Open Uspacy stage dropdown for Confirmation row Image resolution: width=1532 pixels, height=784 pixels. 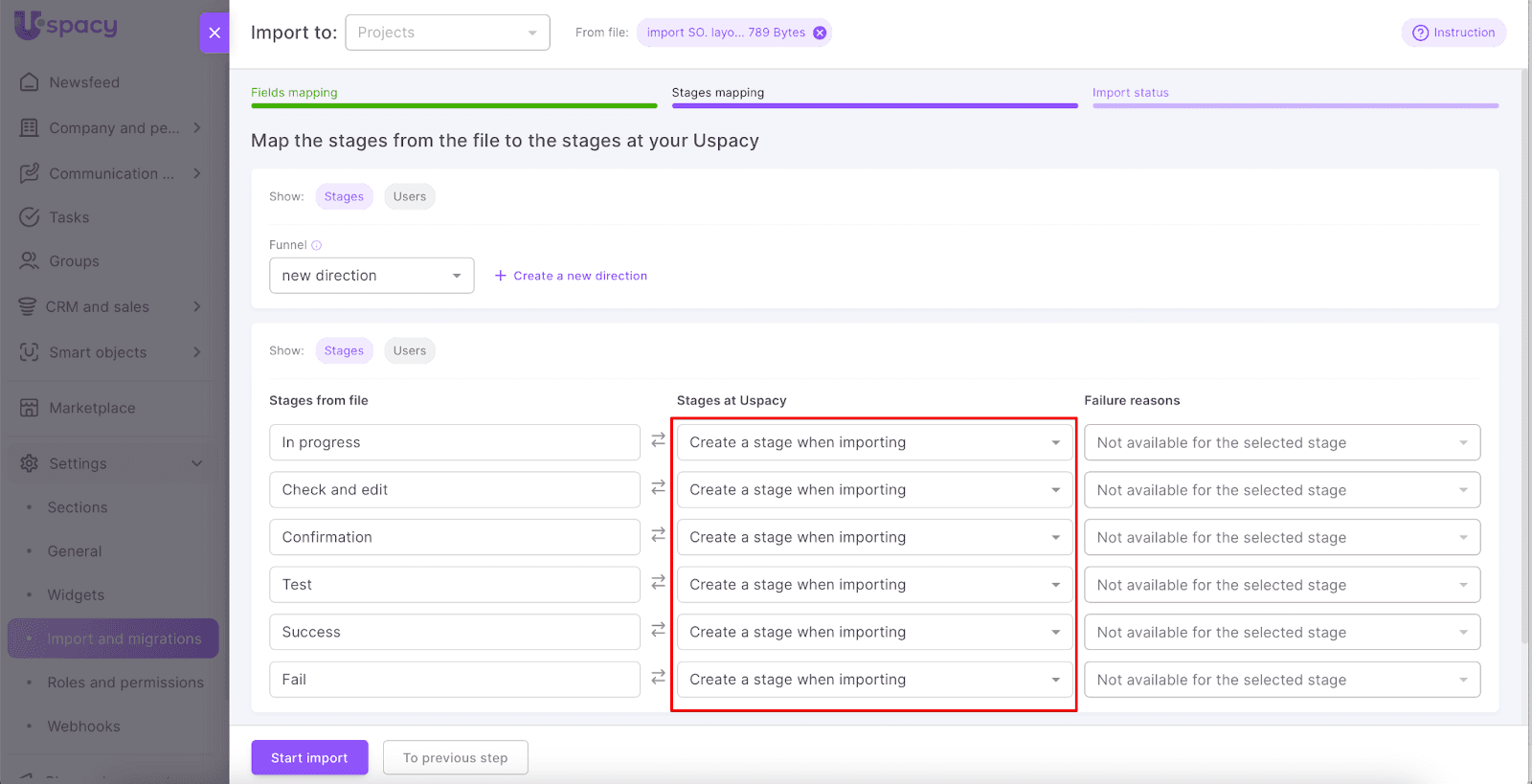click(x=873, y=537)
